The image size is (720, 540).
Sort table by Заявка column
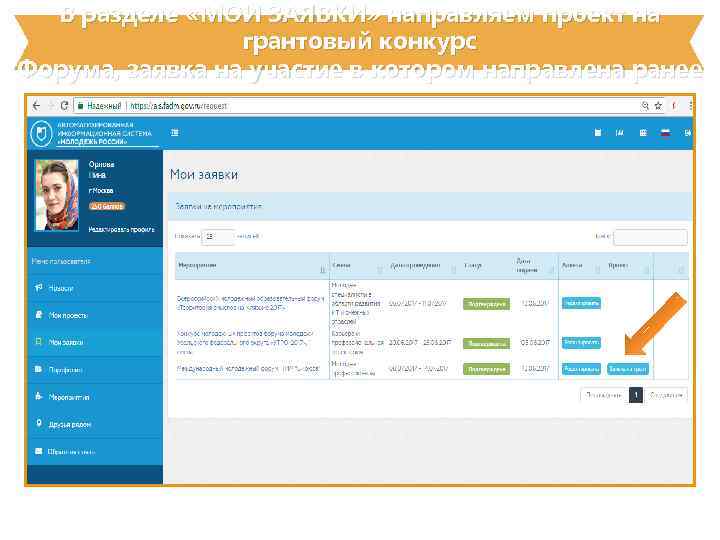[x=581, y=265]
